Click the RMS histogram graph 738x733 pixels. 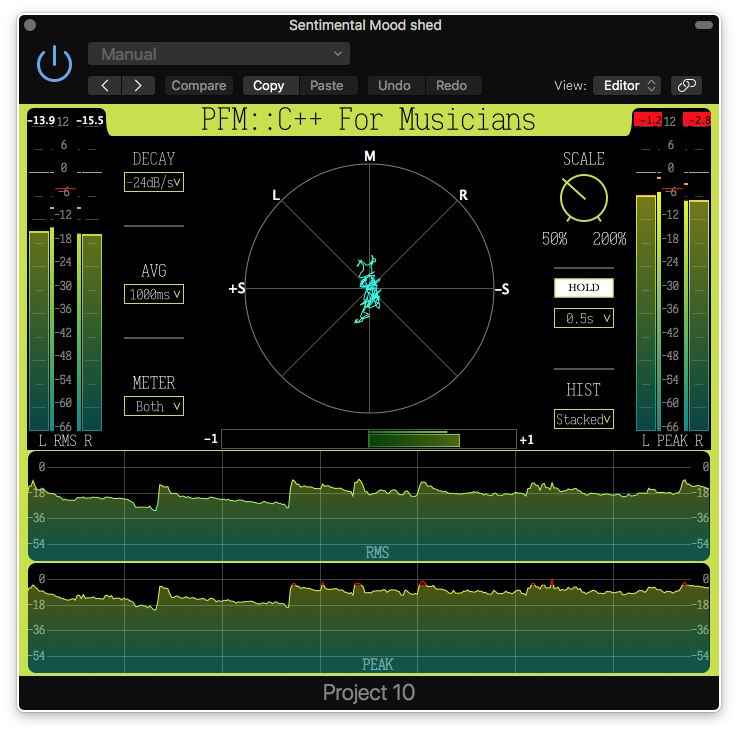point(369,507)
